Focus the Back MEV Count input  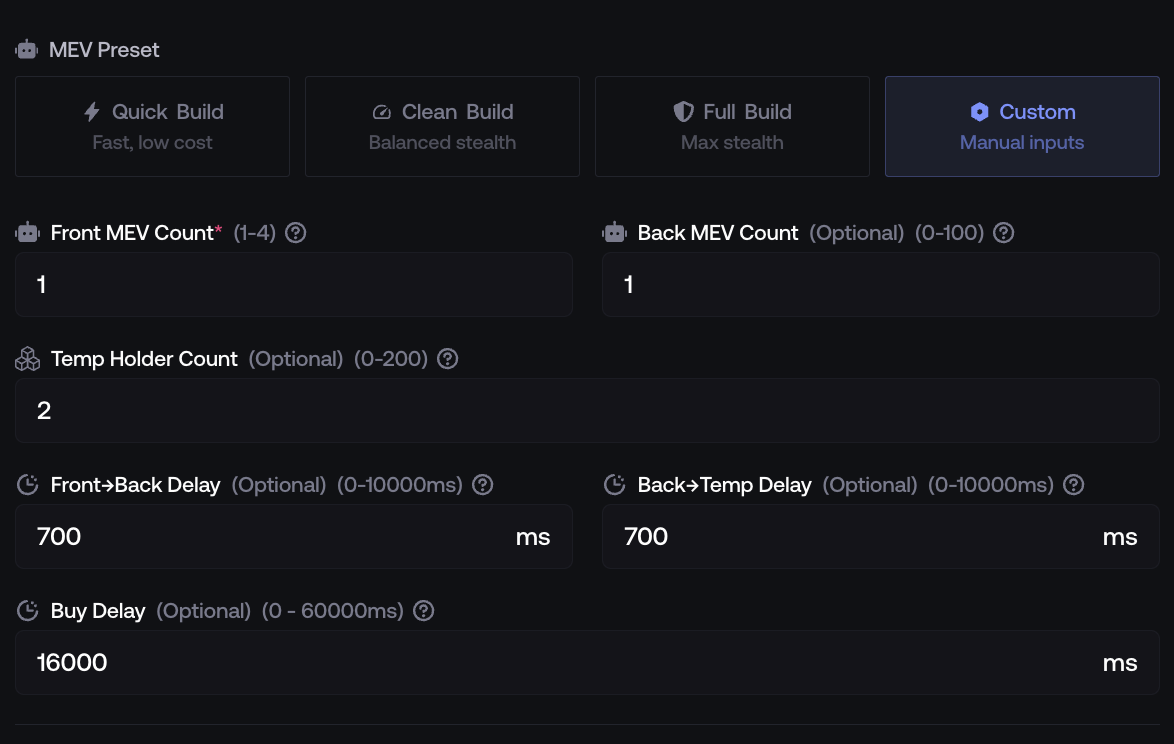880,285
